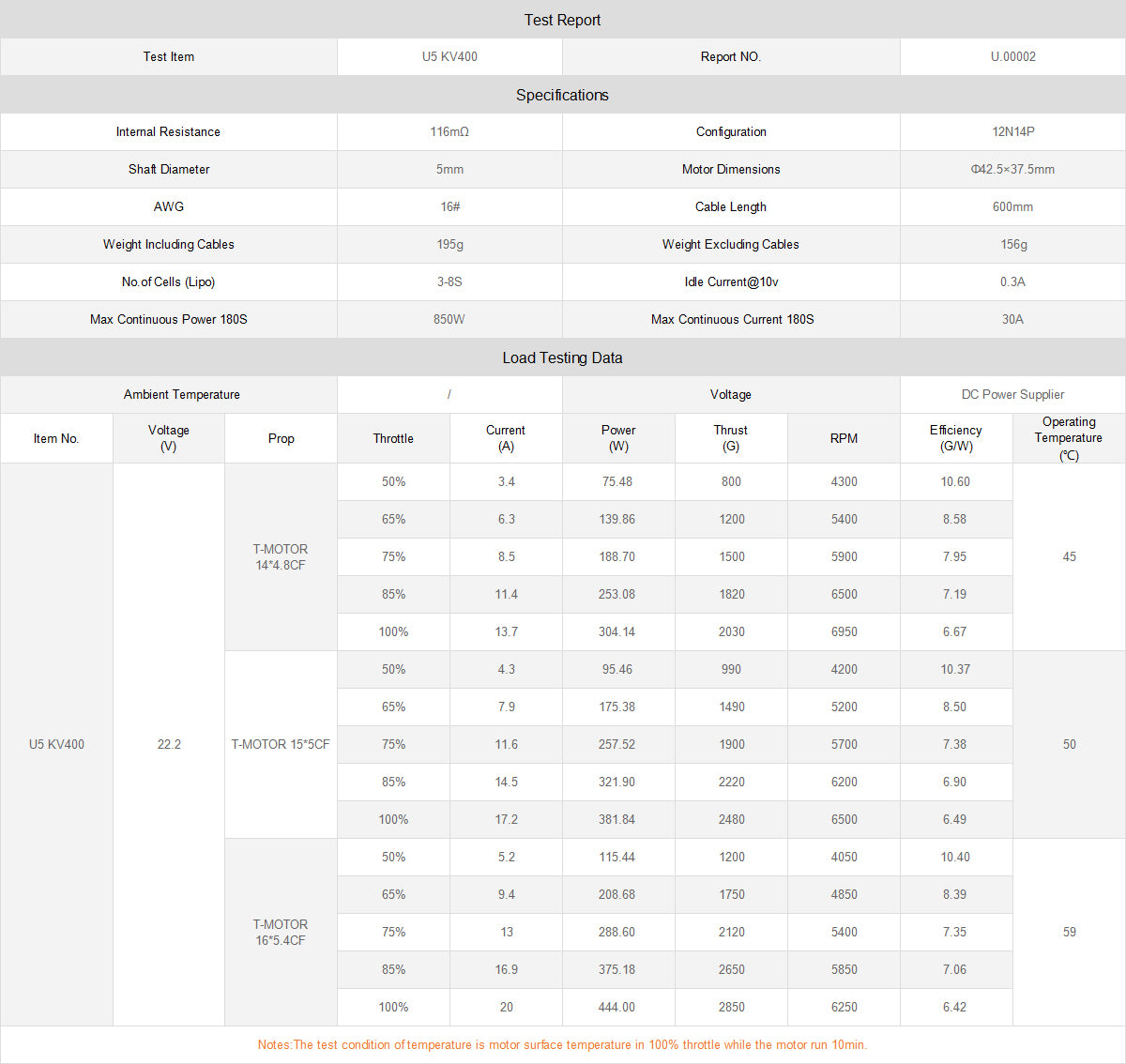Viewport: 1126px width, 1064px height.
Task: Select number of cells value '3-8S'
Action: coord(449,281)
